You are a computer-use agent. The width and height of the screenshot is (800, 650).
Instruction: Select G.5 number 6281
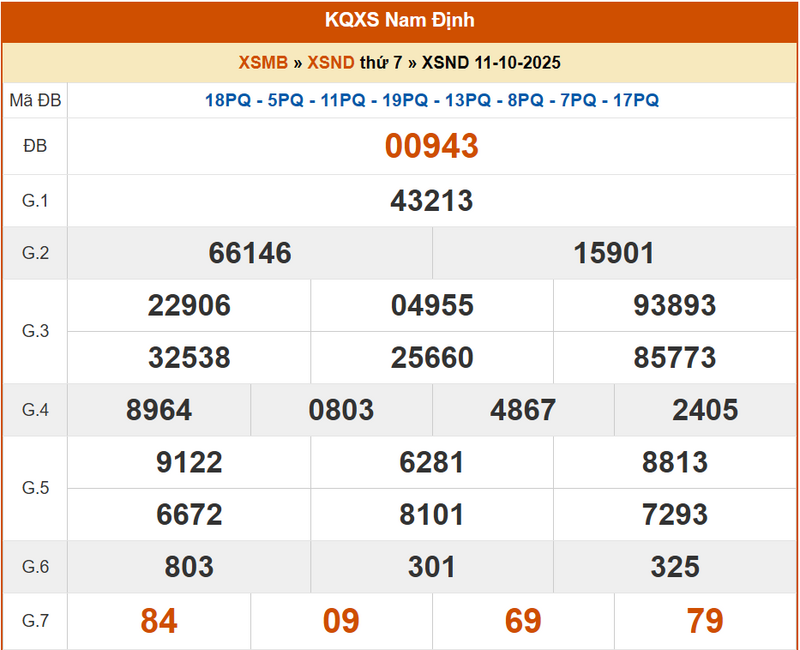click(x=432, y=462)
